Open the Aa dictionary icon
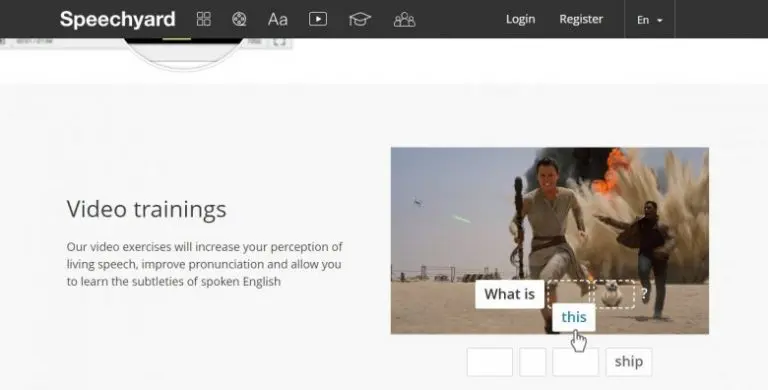The height and width of the screenshot is (390, 768). 278,20
